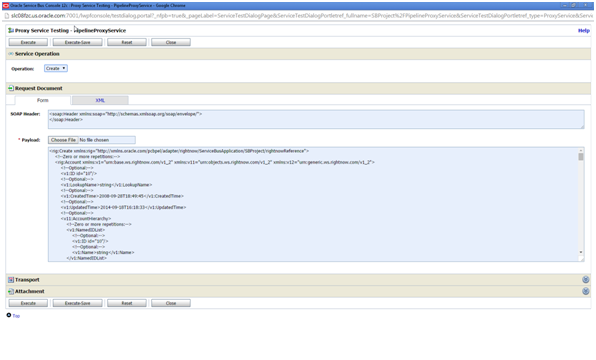Open the Operation dropdown showing Create

coord(56,68)
